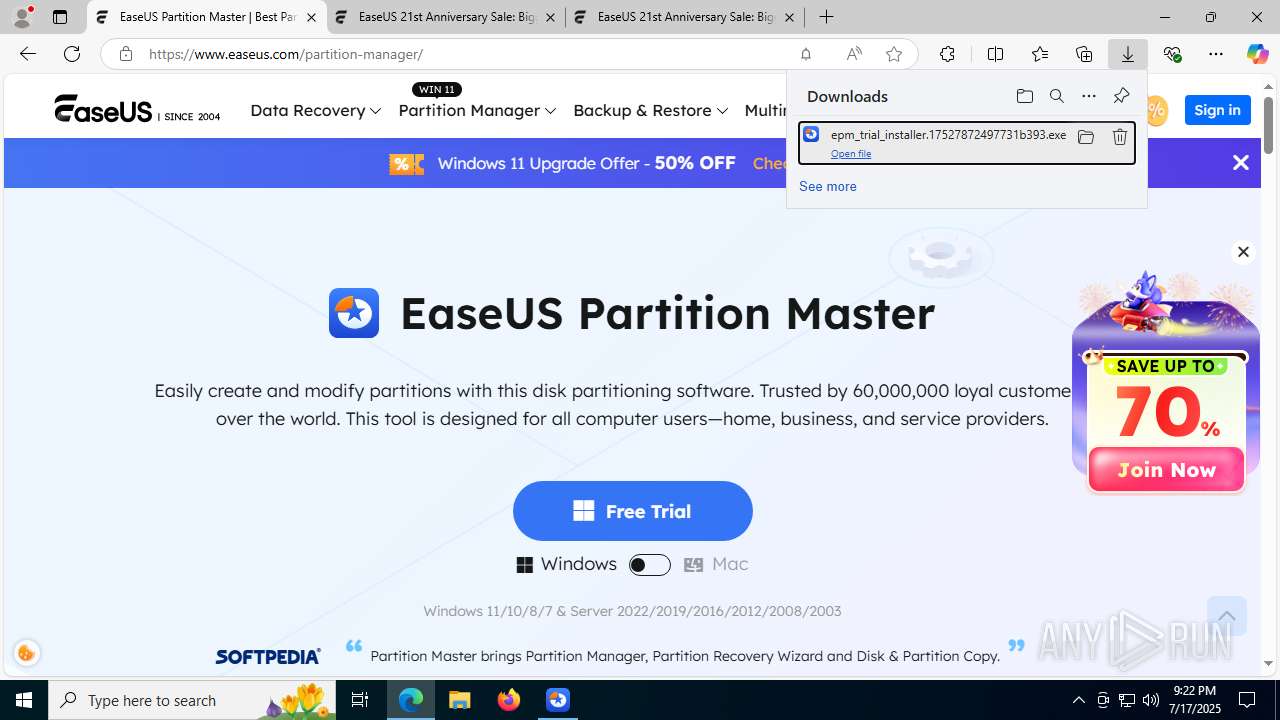Image resolution: width=1280 pixels, height=720 pixels.
Task: Toggle Split screen icon
Action: [x=995, y=54]
